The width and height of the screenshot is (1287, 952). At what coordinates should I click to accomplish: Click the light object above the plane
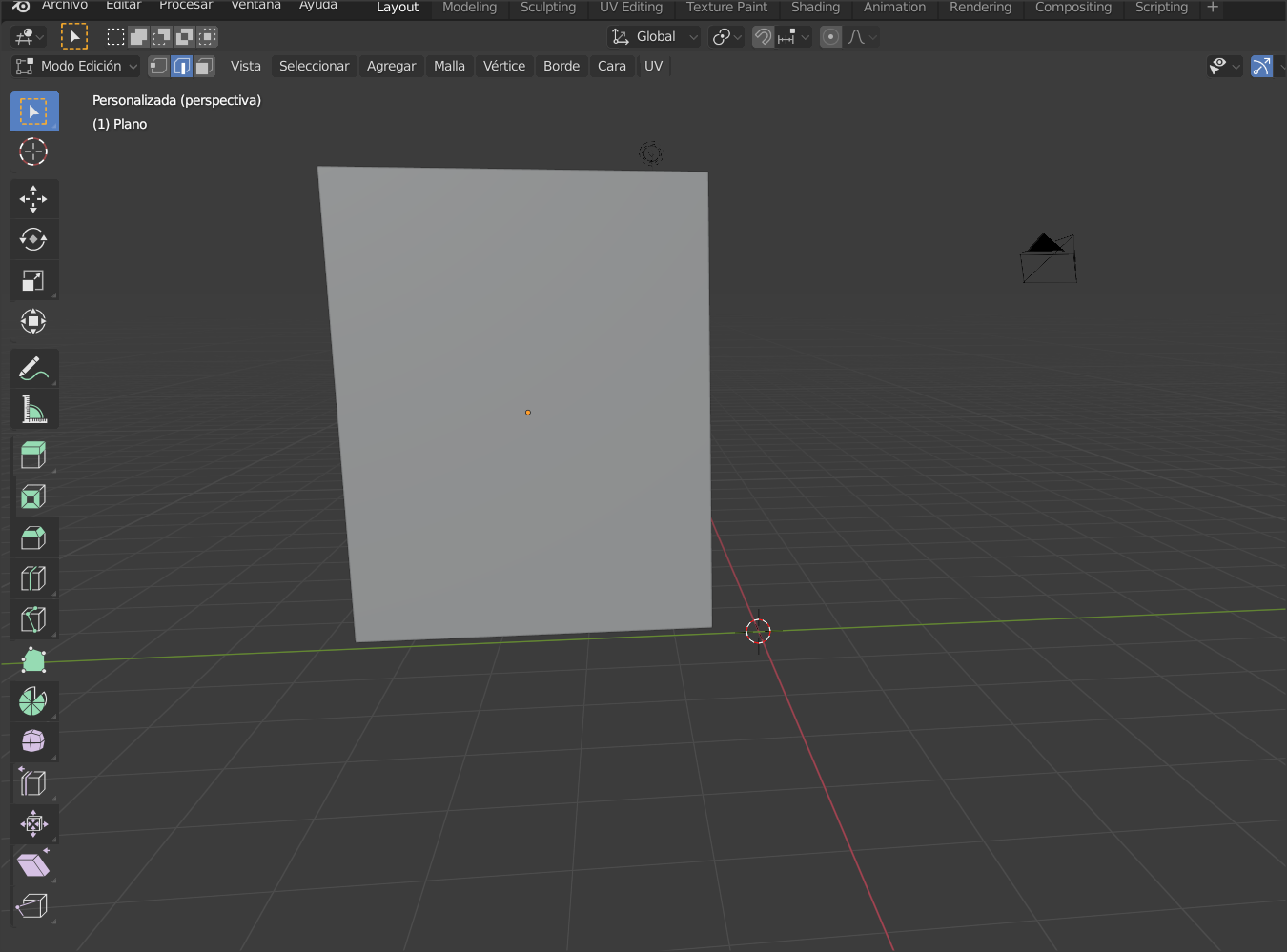pyautogui.click(x=652, y=152)
